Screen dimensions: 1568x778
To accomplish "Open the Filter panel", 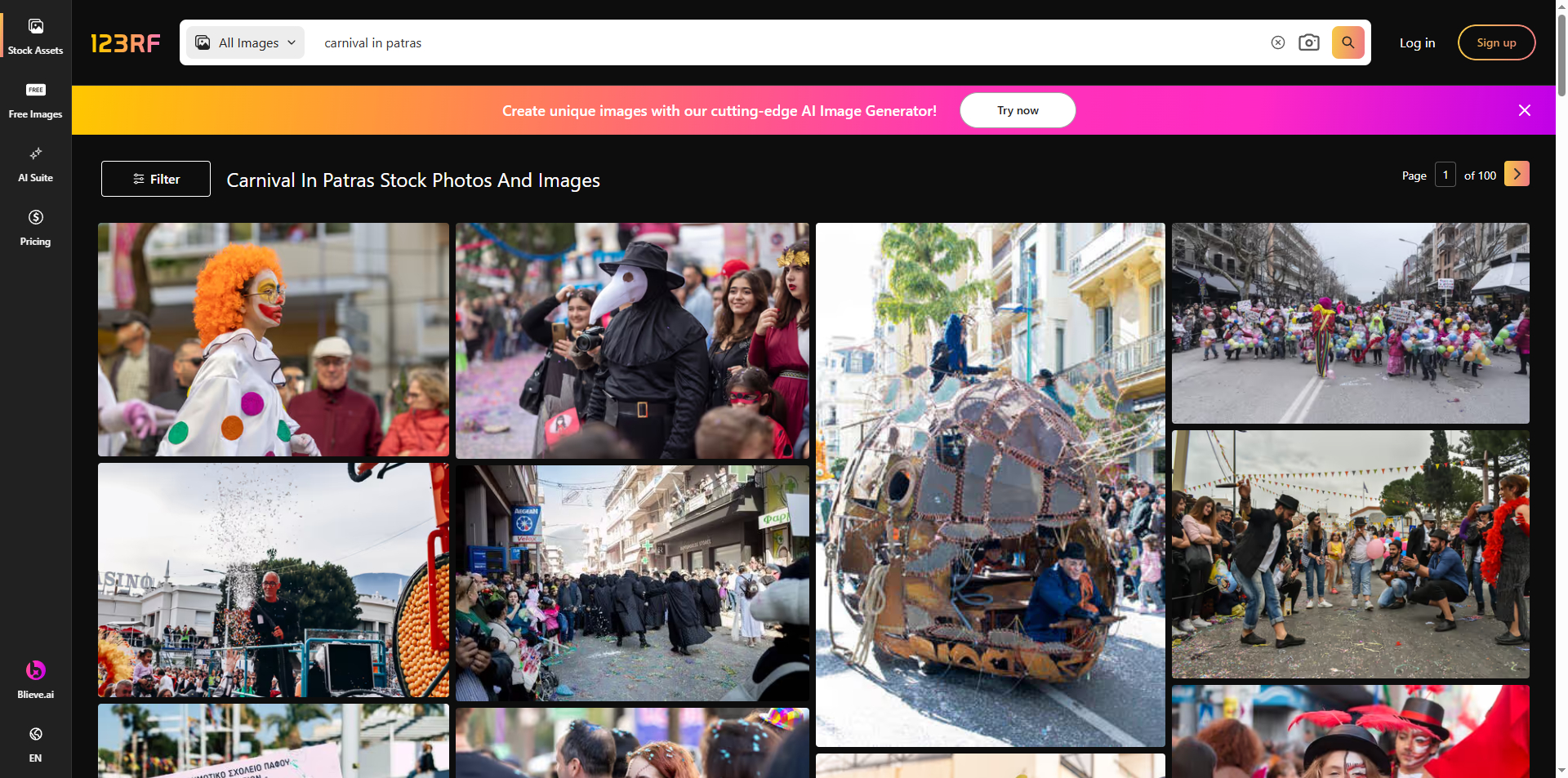I will click(x=156, y=179).
